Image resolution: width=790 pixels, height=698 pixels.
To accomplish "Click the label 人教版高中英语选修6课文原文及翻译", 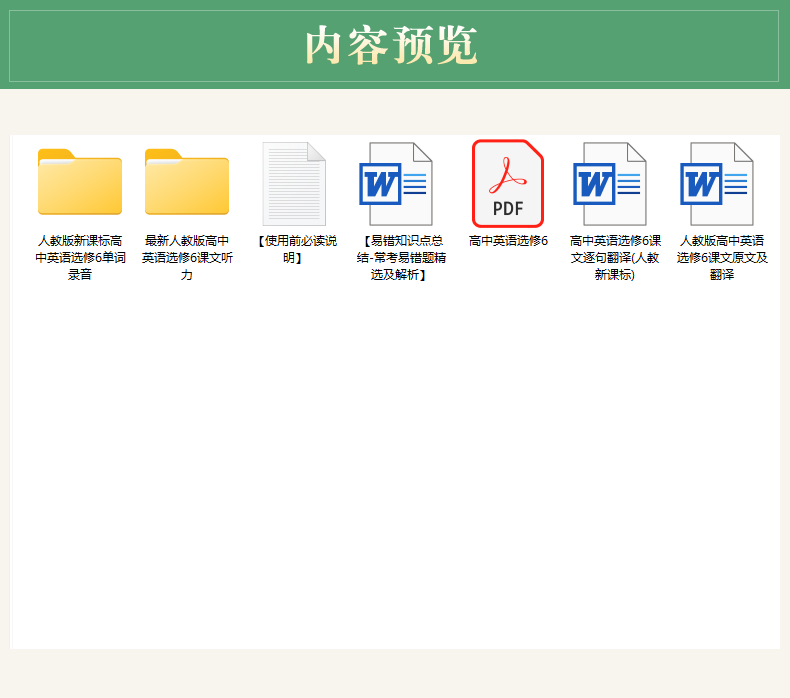I will pos(722,258).
